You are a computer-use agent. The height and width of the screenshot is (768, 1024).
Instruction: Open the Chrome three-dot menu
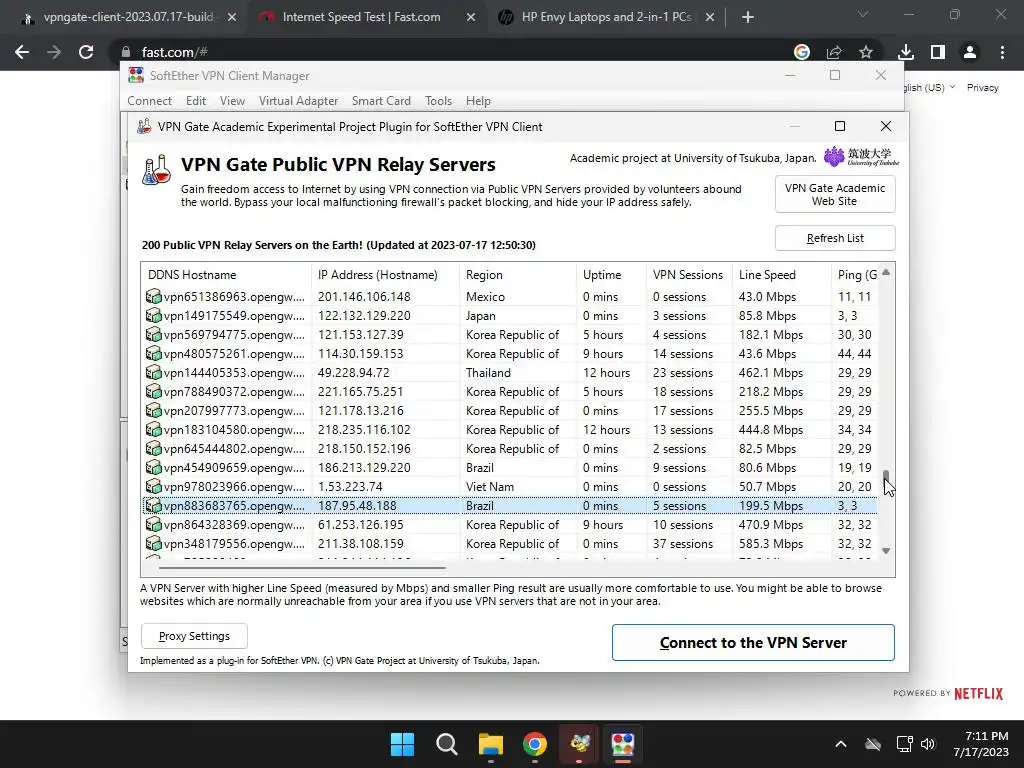(1002, 52)
